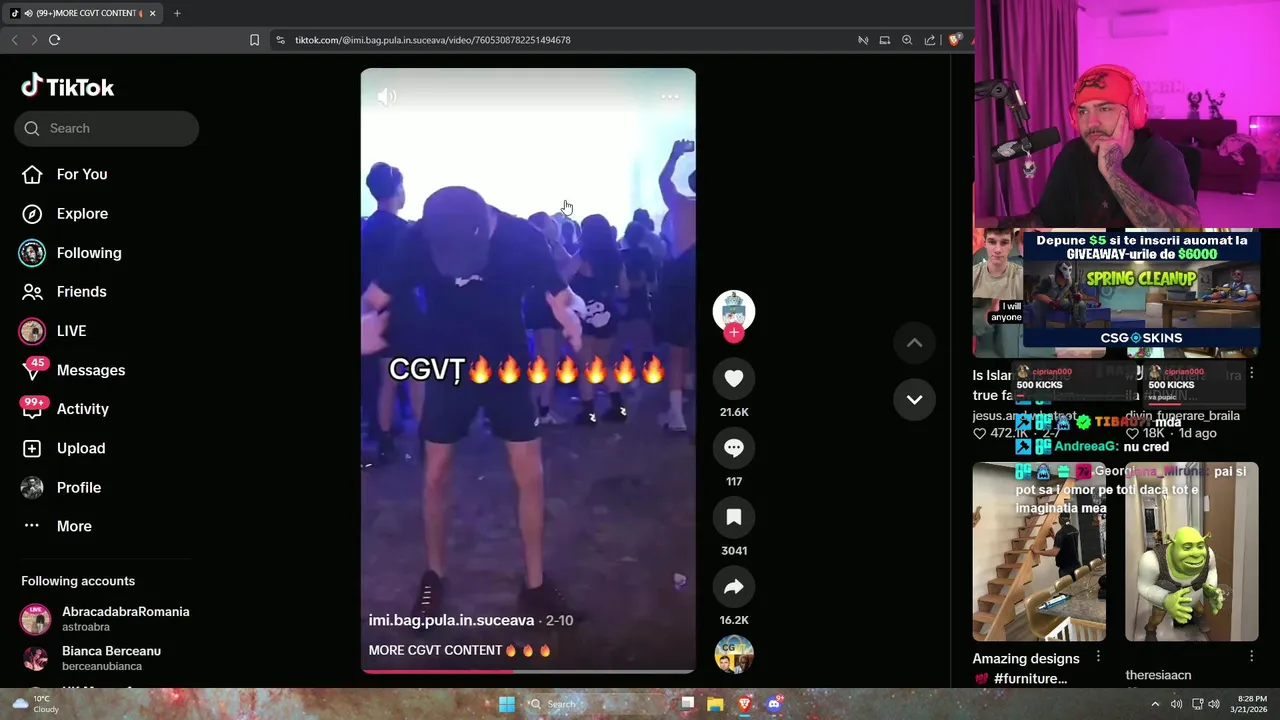This screenshot has width=1280, height=720.
Task: Open options for the Amazing designs video
Action: point(1098,657)
